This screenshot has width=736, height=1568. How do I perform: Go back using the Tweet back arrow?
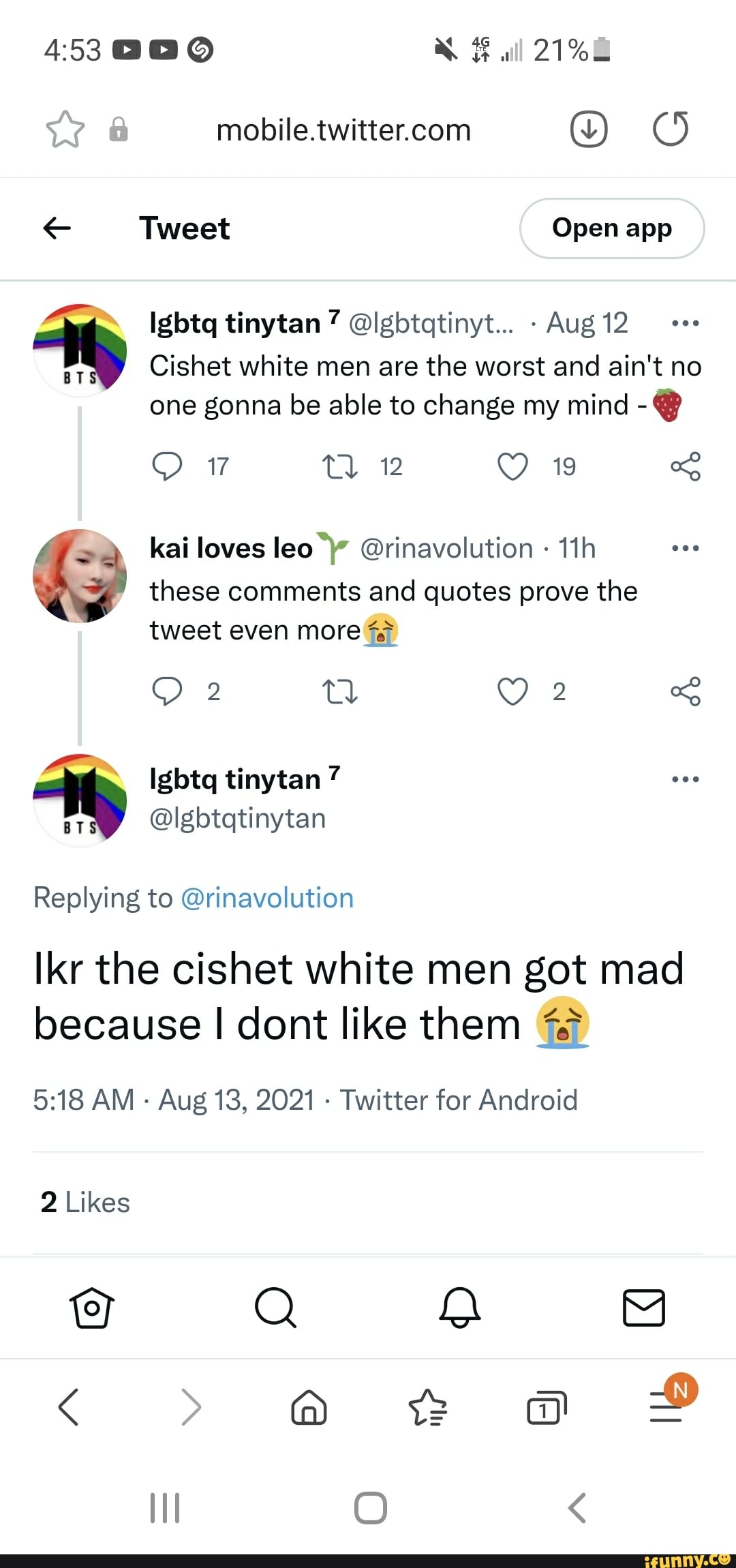(57, 228)
